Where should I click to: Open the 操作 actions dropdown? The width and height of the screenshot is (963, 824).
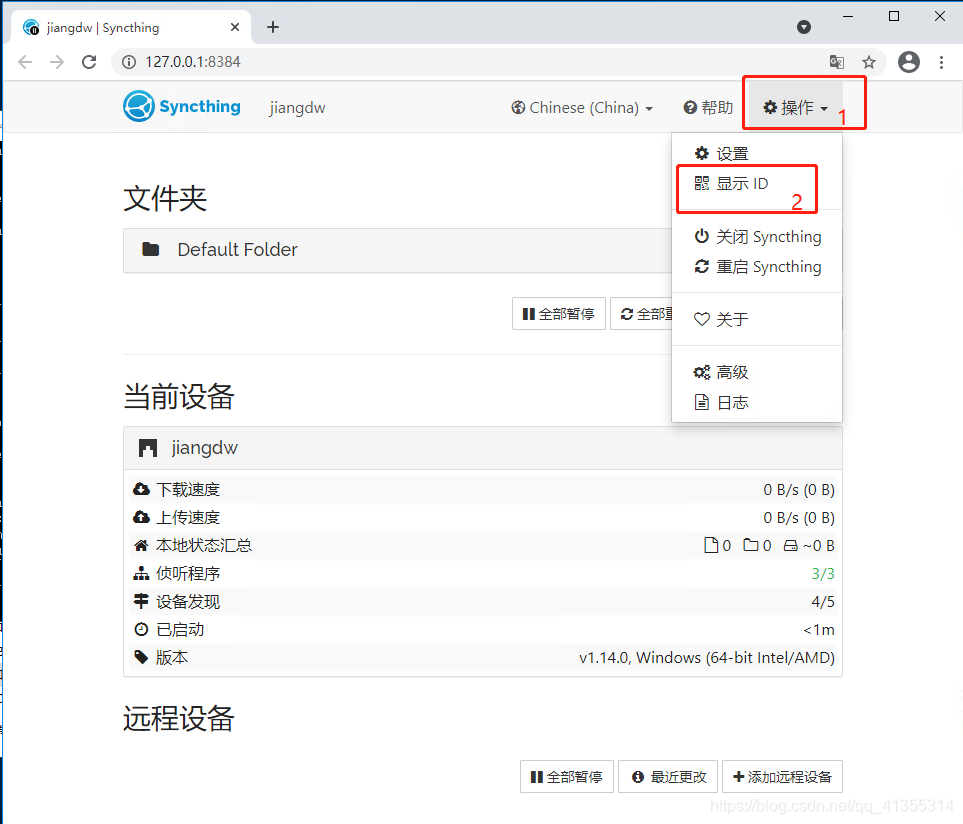pyautogui.click(x=795, y=107)
